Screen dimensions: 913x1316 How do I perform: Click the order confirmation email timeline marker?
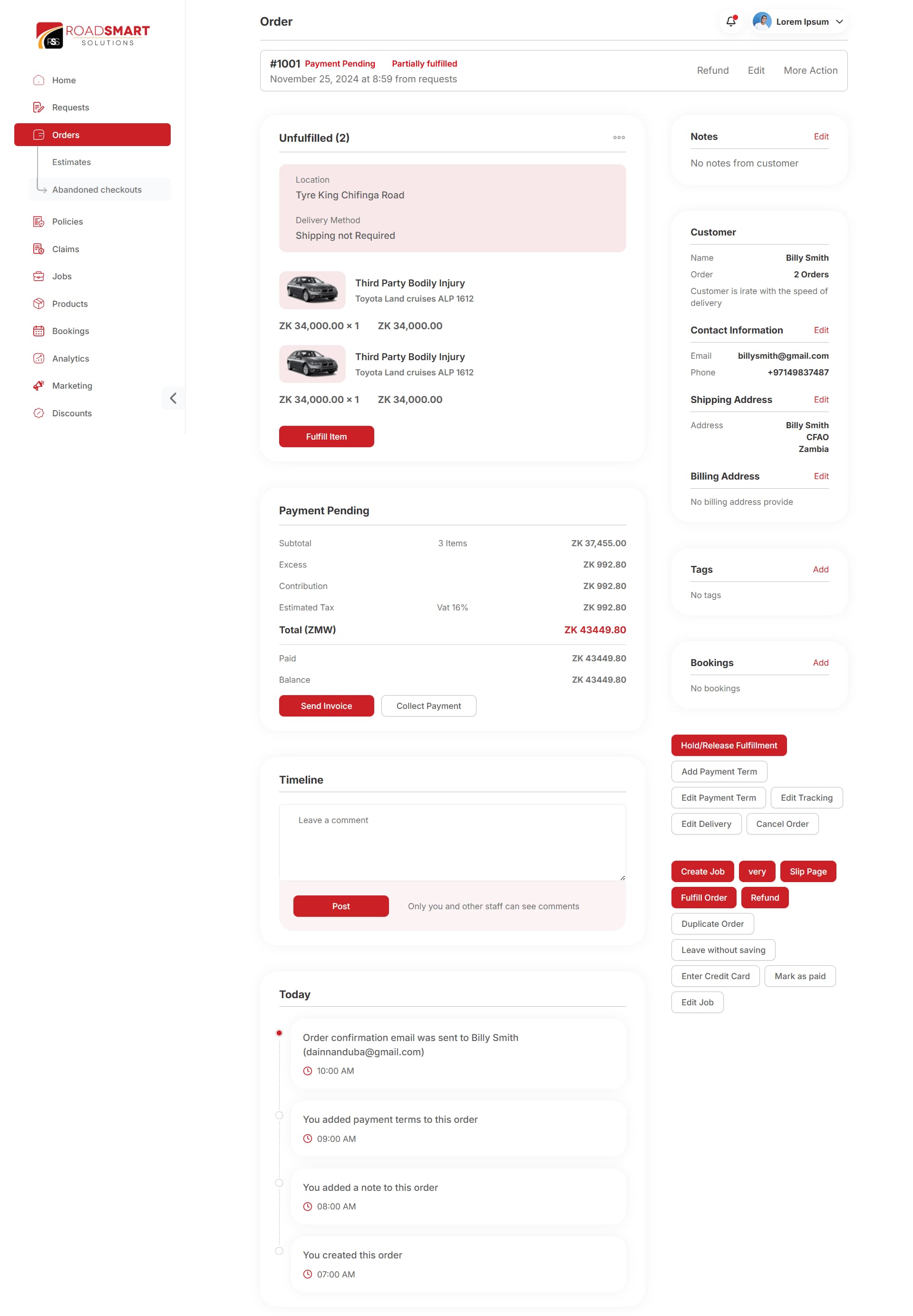click(279, 1033)
